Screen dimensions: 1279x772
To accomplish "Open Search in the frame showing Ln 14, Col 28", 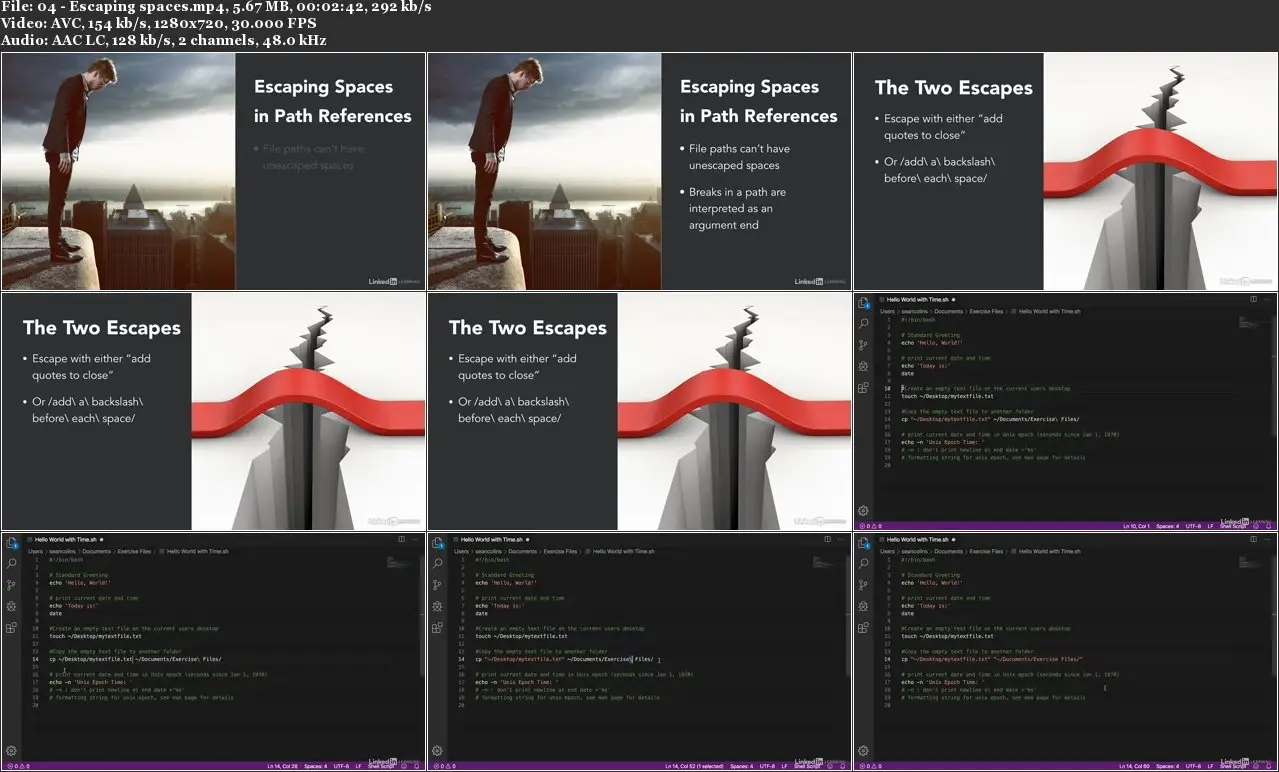I will click(11, 564).
